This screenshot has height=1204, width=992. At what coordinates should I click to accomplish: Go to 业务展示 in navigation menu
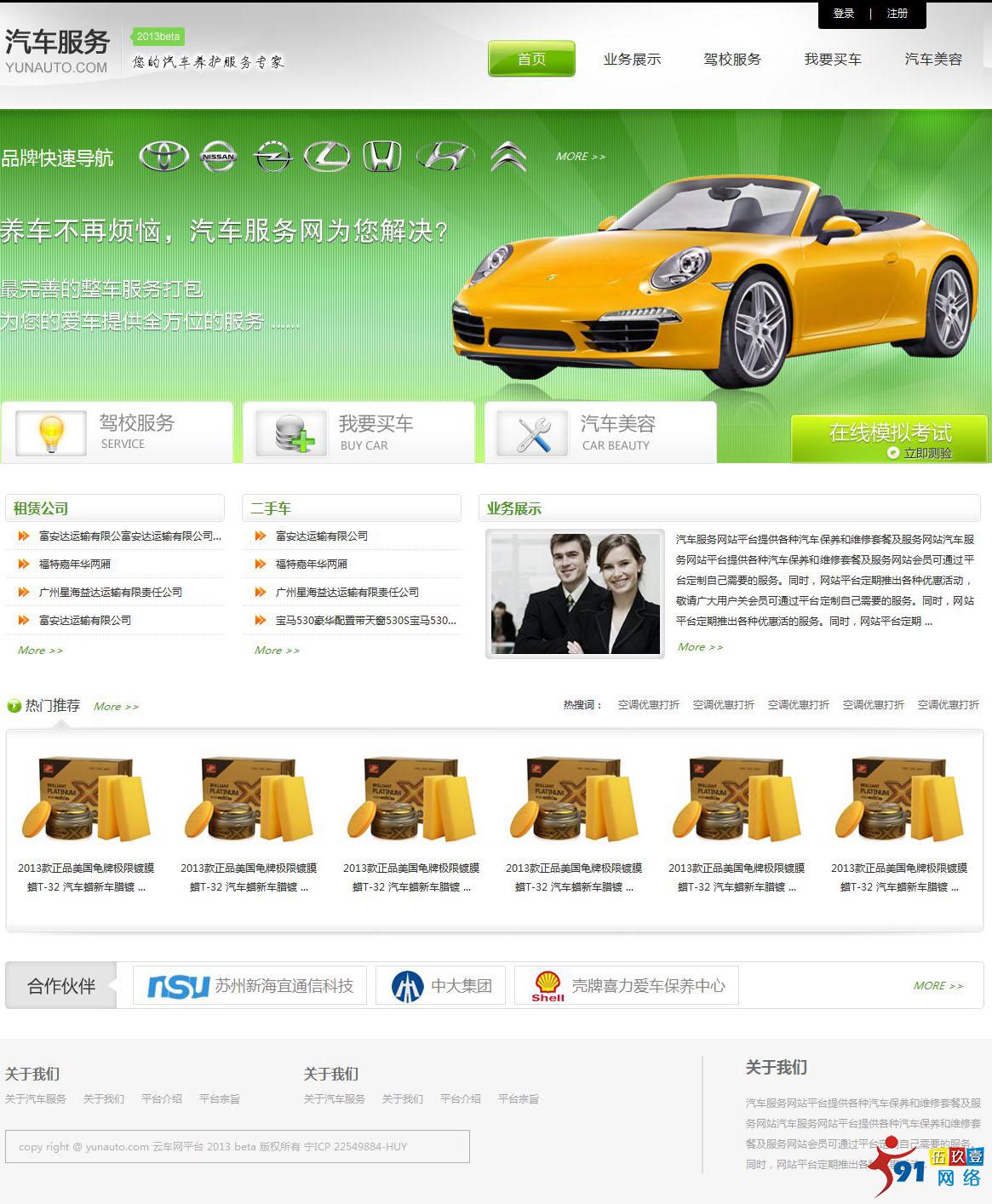pyautogui.click(x=632, y=60)
